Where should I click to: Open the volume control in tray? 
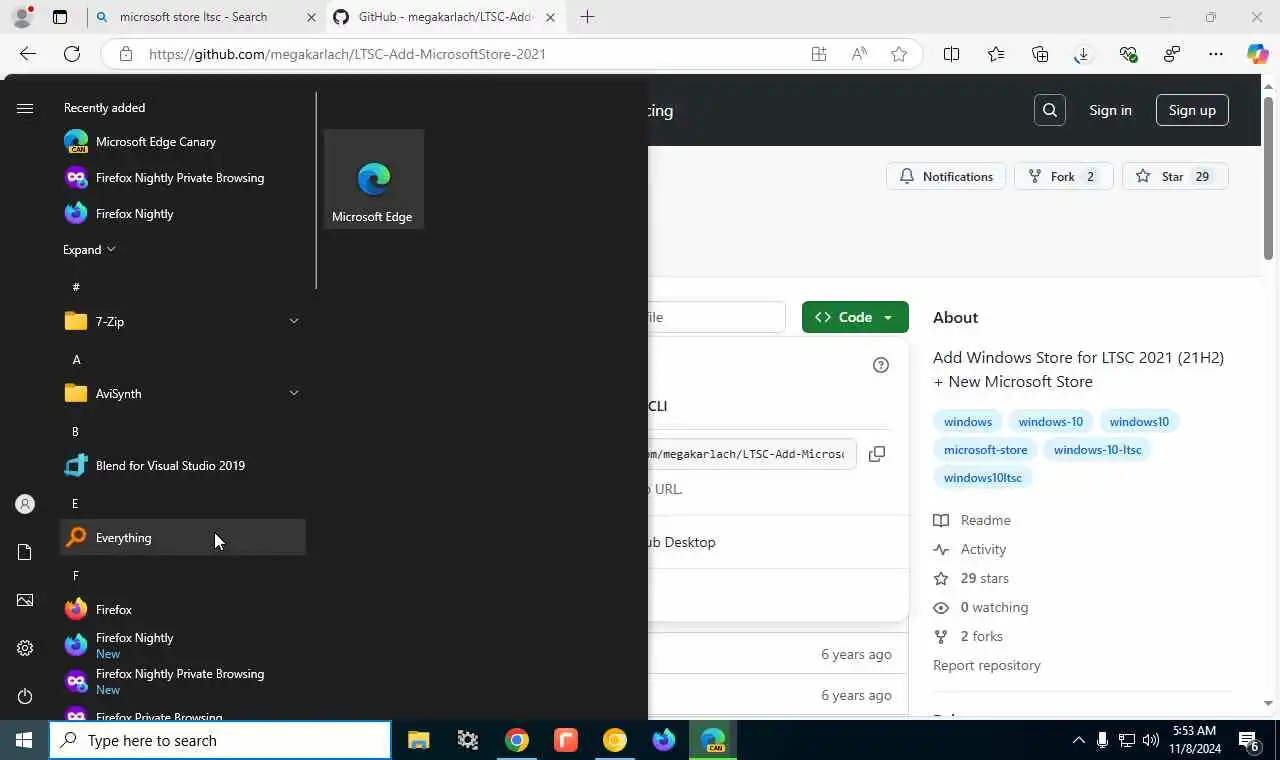[1150, 741]
